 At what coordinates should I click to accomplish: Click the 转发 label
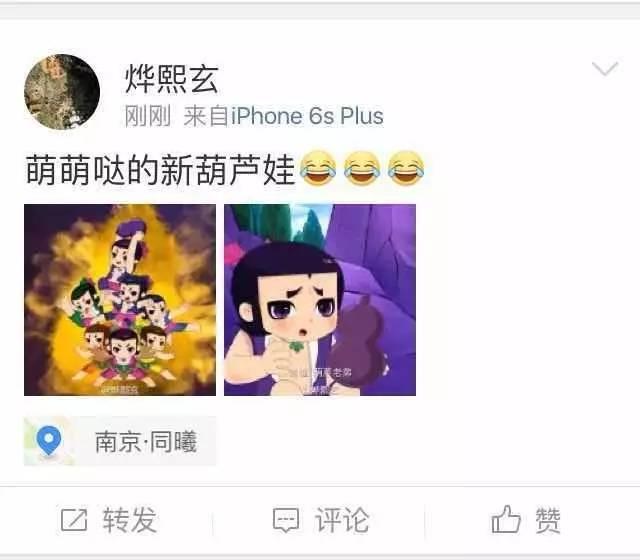point(130,520)
